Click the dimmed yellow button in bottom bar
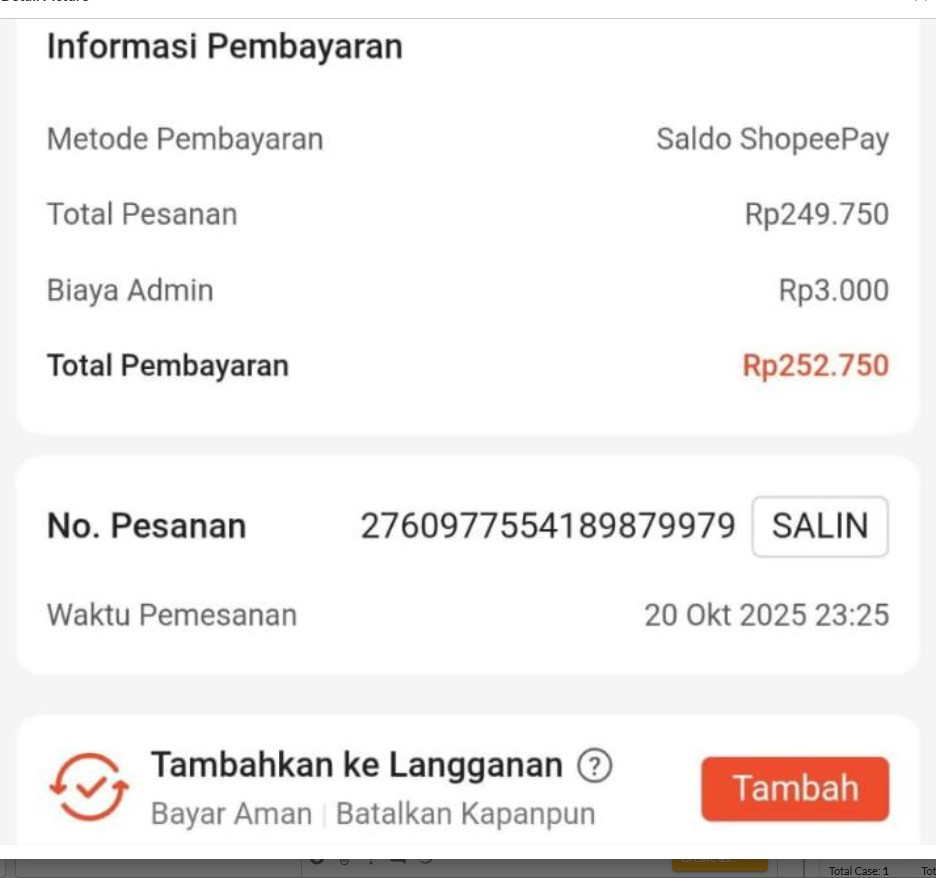This screenshot has height=878, width=936. click(719, 862)
